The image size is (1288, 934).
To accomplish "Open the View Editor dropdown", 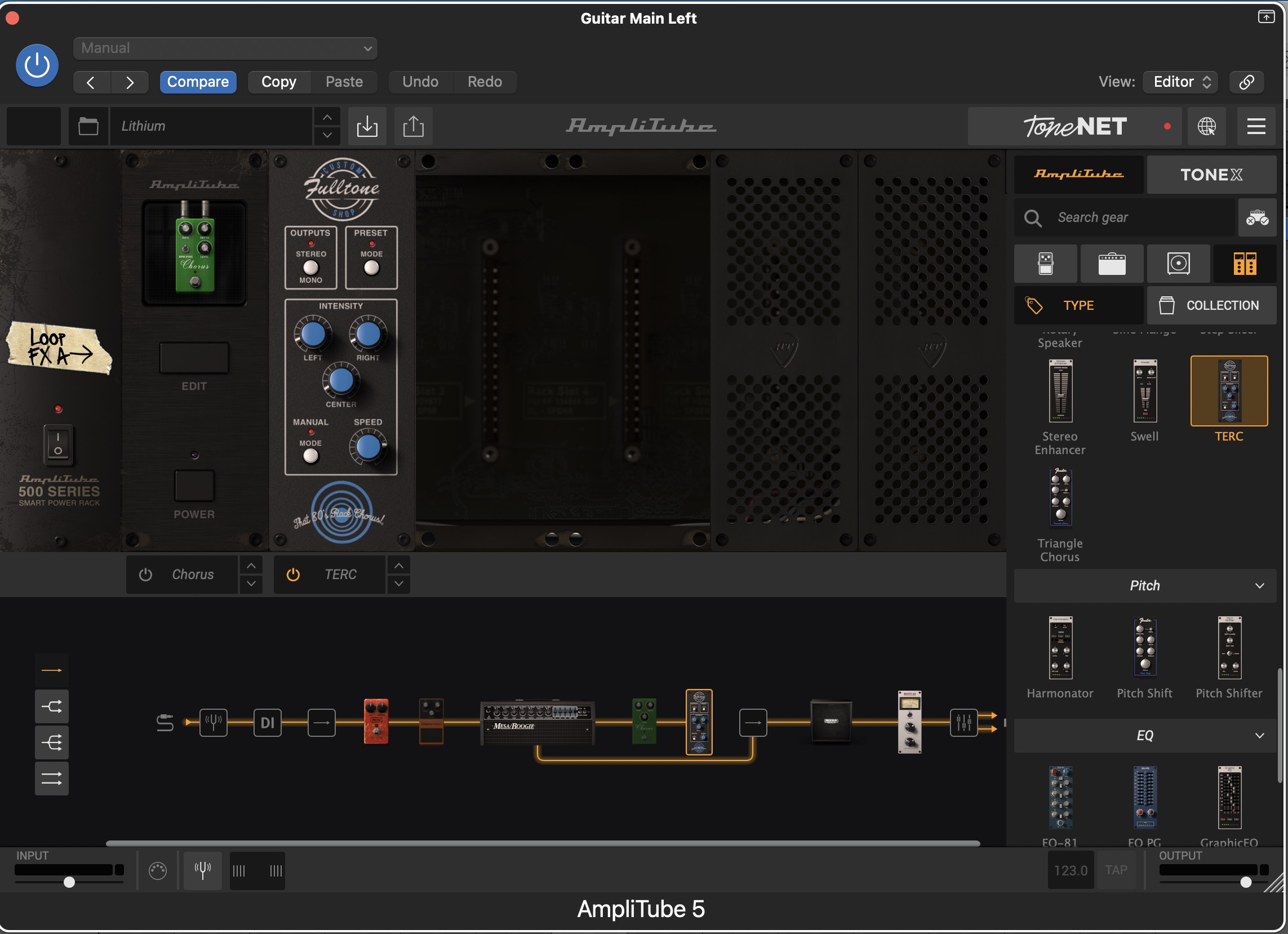I will pos(1181,82).
